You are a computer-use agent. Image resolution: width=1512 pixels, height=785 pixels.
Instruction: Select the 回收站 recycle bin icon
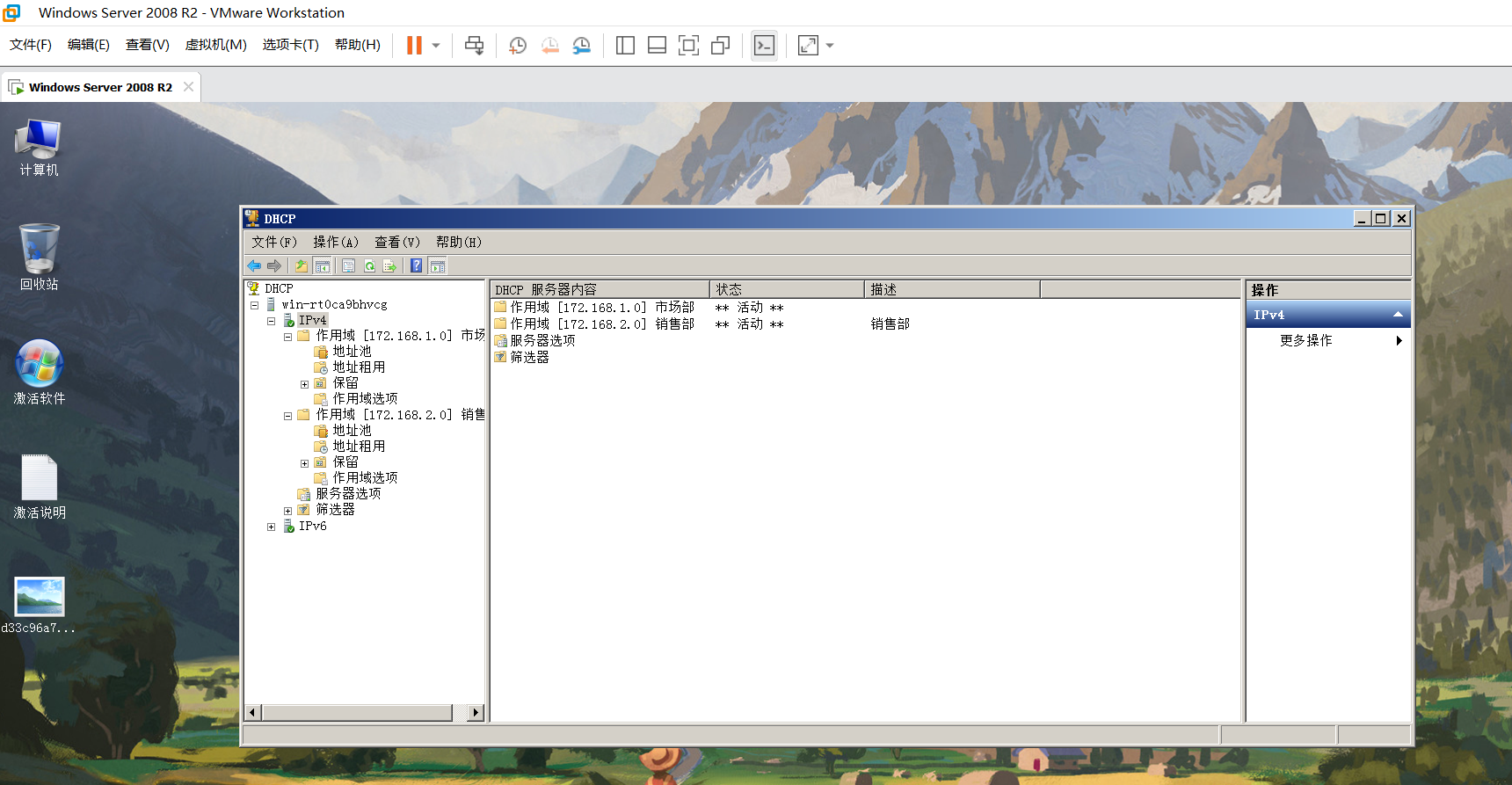tap(39, 258)
